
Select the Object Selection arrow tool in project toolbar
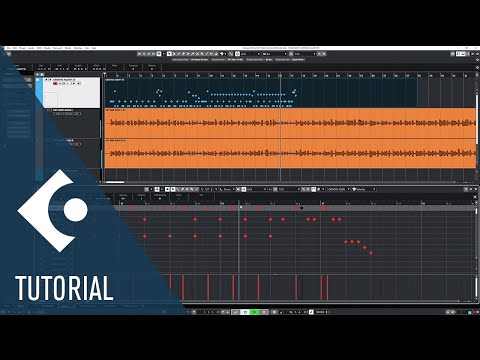pyautogui.click(x=169, y=54)
